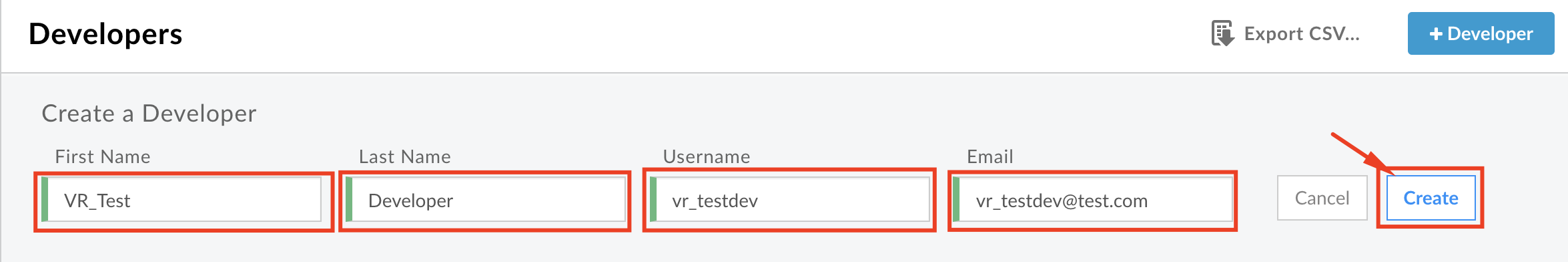Focus the First Name field containing VR_Test
Viewport: 1568px width, 262px height.
181,200
